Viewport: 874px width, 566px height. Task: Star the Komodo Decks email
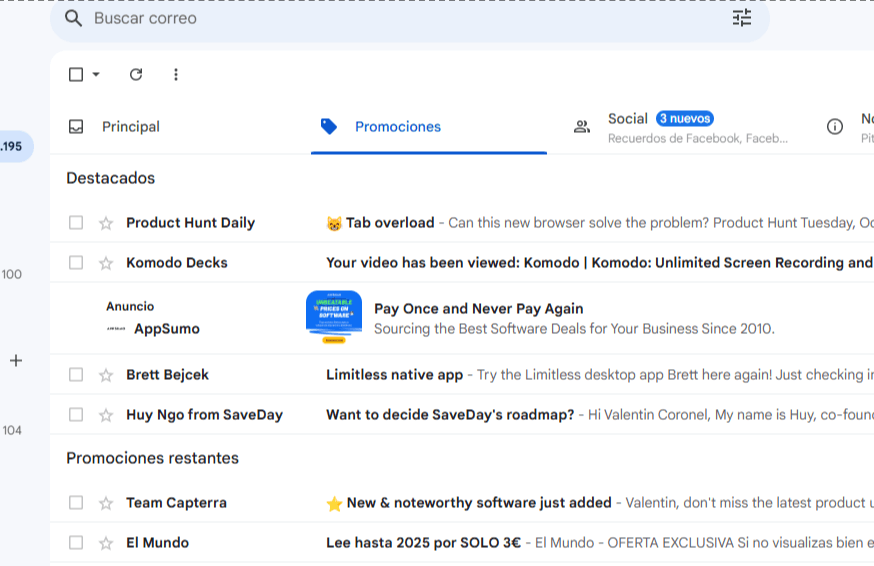[x=106, y=263]
